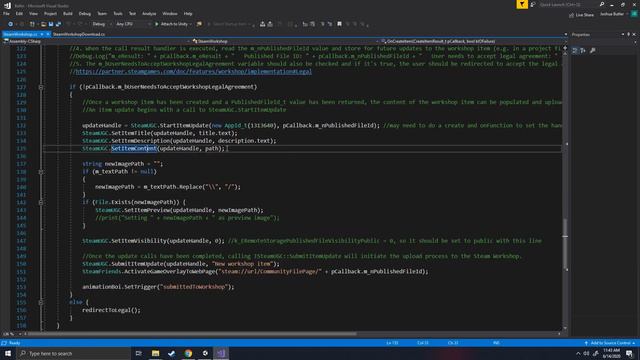This screenshot has height=360, width=640.
Task: Collapse the if block at line 138
Action: coord(40,172)
